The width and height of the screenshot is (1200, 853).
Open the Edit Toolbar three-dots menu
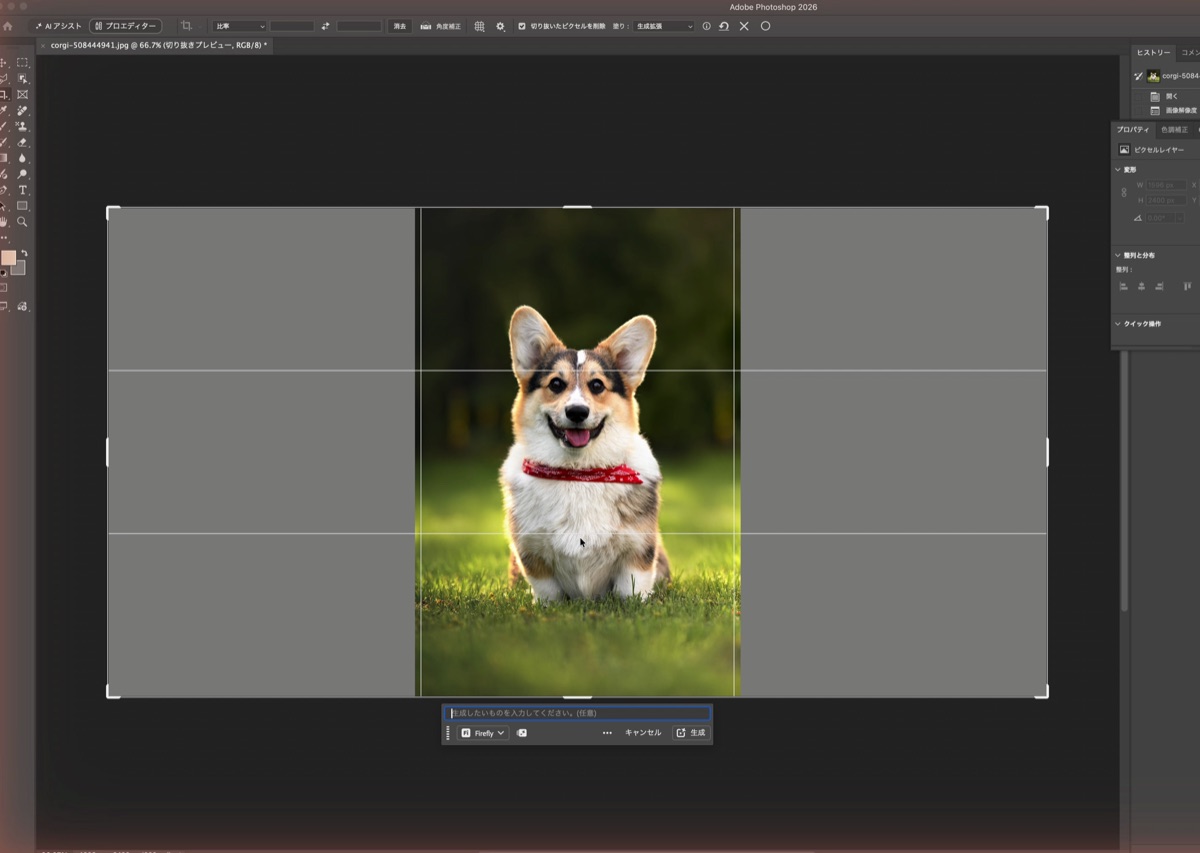tap(5, 238)
